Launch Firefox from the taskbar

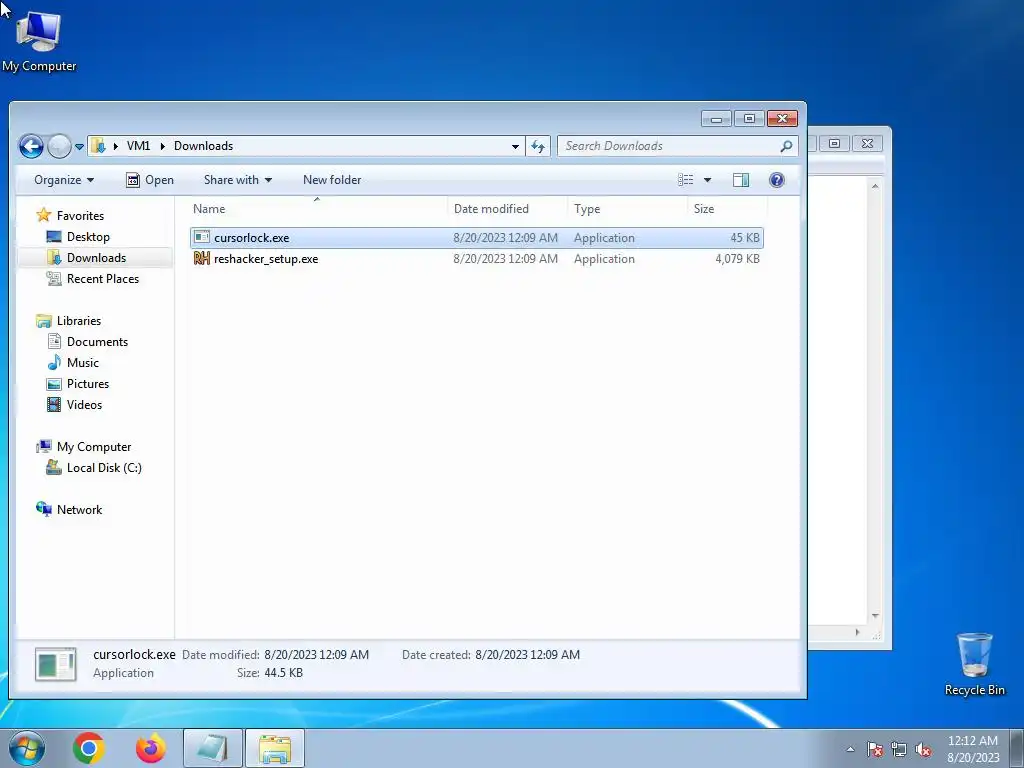click(x=151, y=748)
